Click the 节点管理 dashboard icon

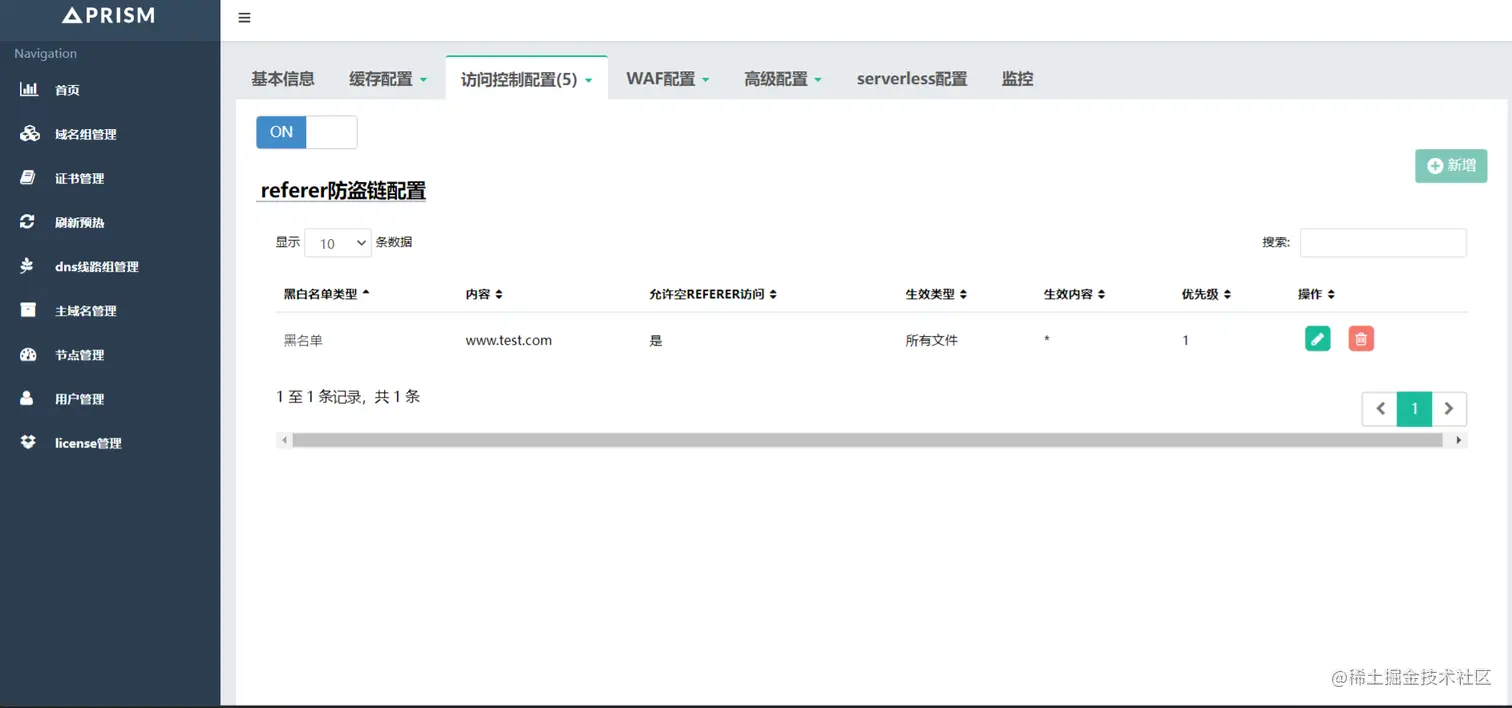pos(28,354)
